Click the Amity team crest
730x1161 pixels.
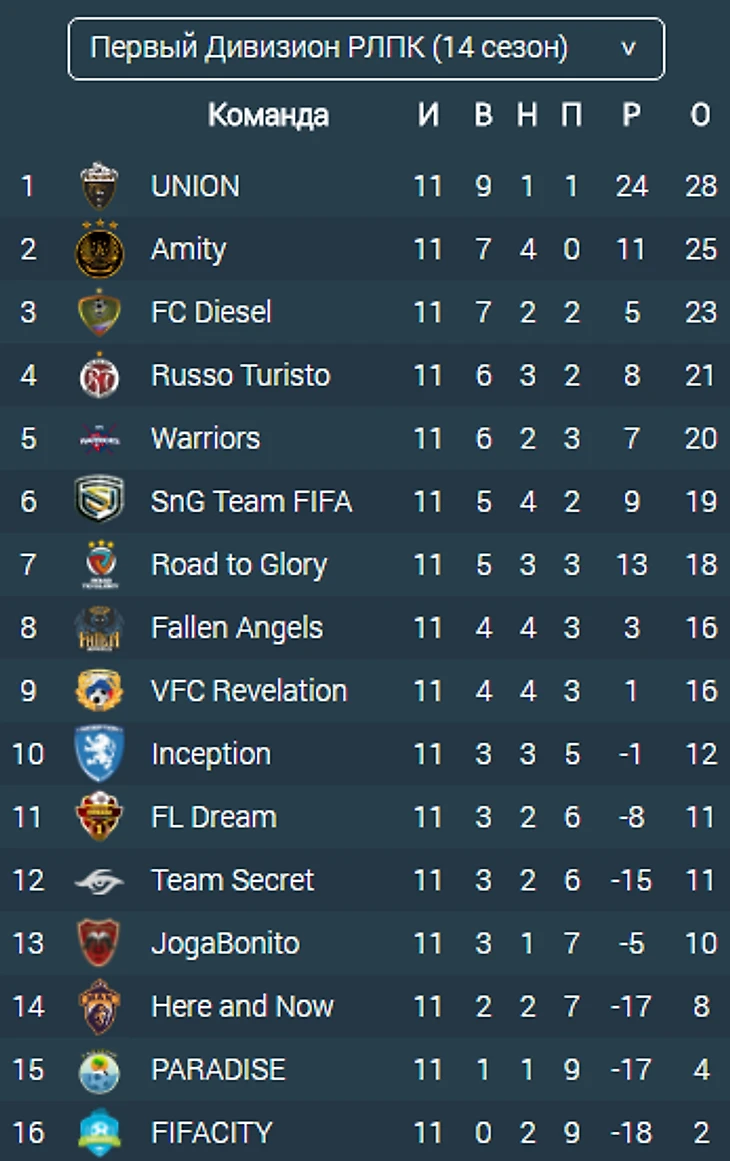(x=99, y=249)
